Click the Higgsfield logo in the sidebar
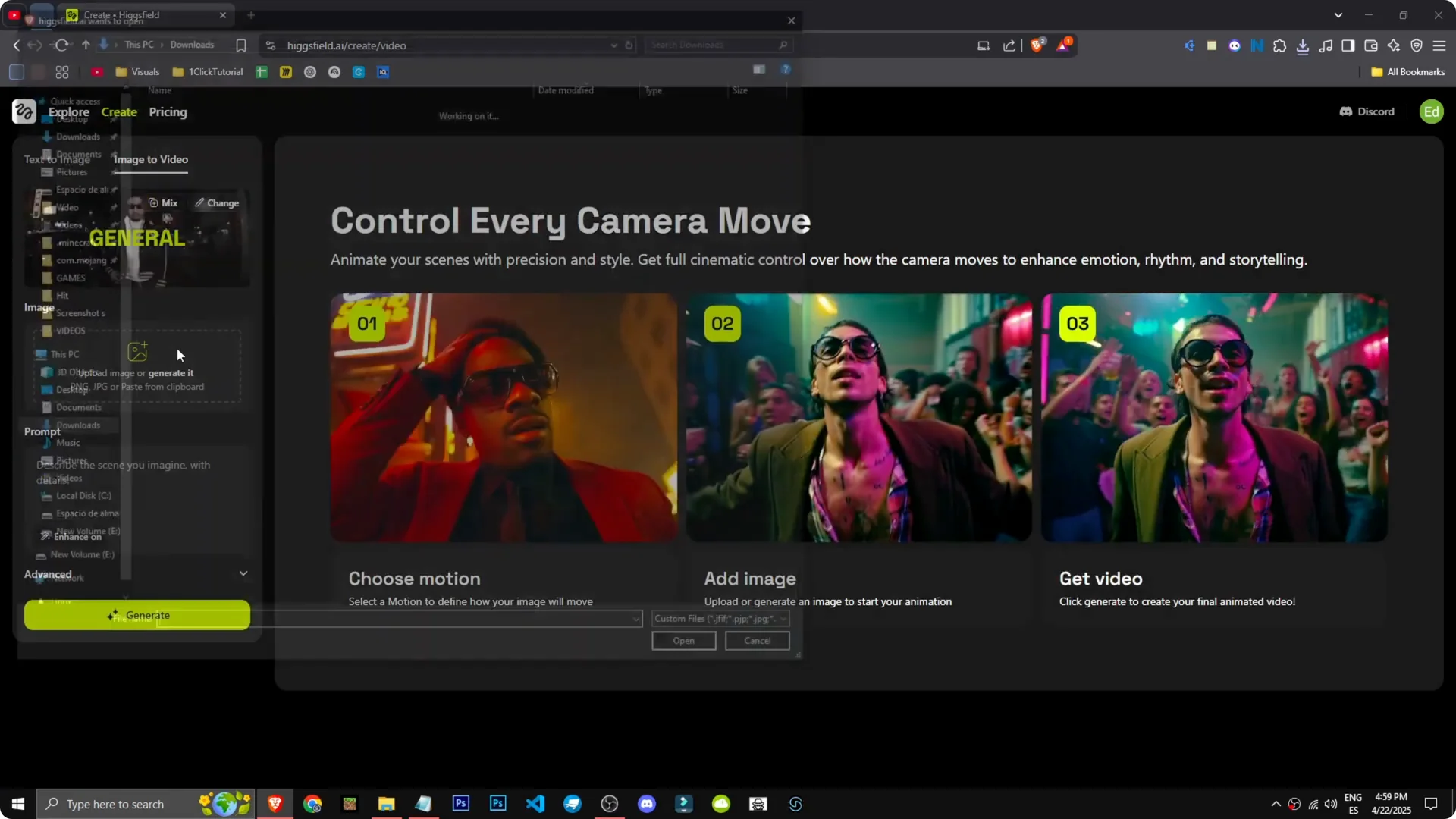Image resolution: width=1456 pixels, height=819 pixels. coord(24,111)
